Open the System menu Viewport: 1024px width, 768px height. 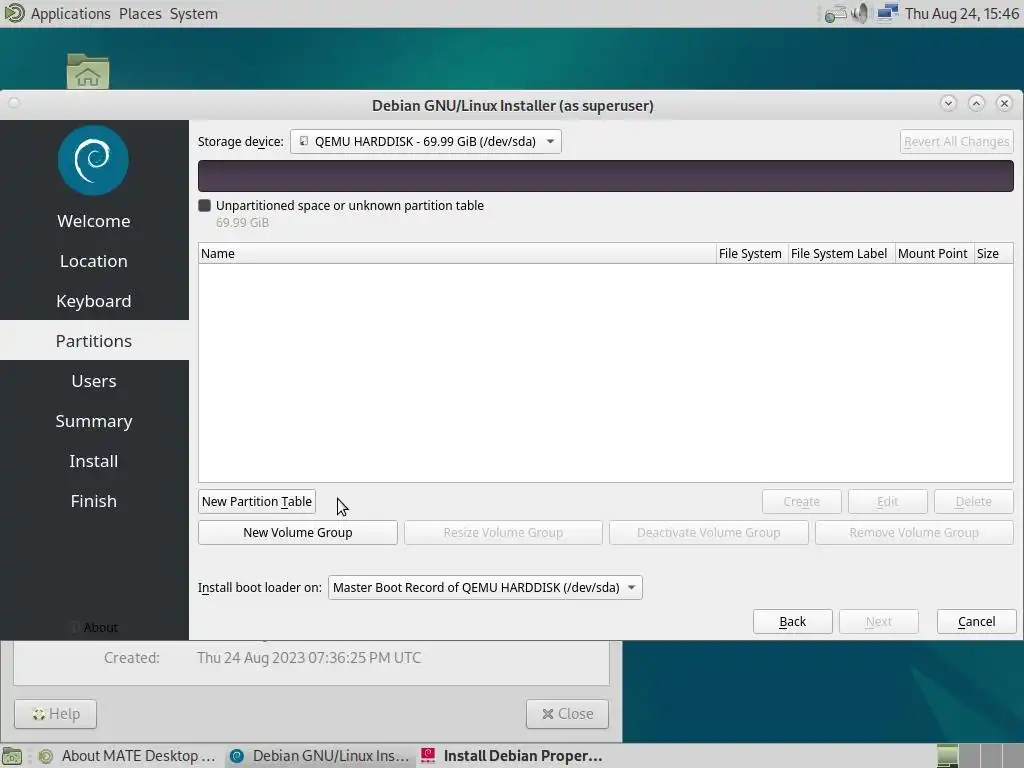click(193, 14)
